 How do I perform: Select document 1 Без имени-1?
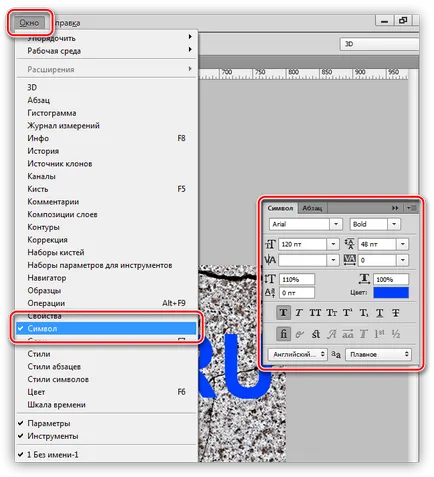[x=106, y=455]
